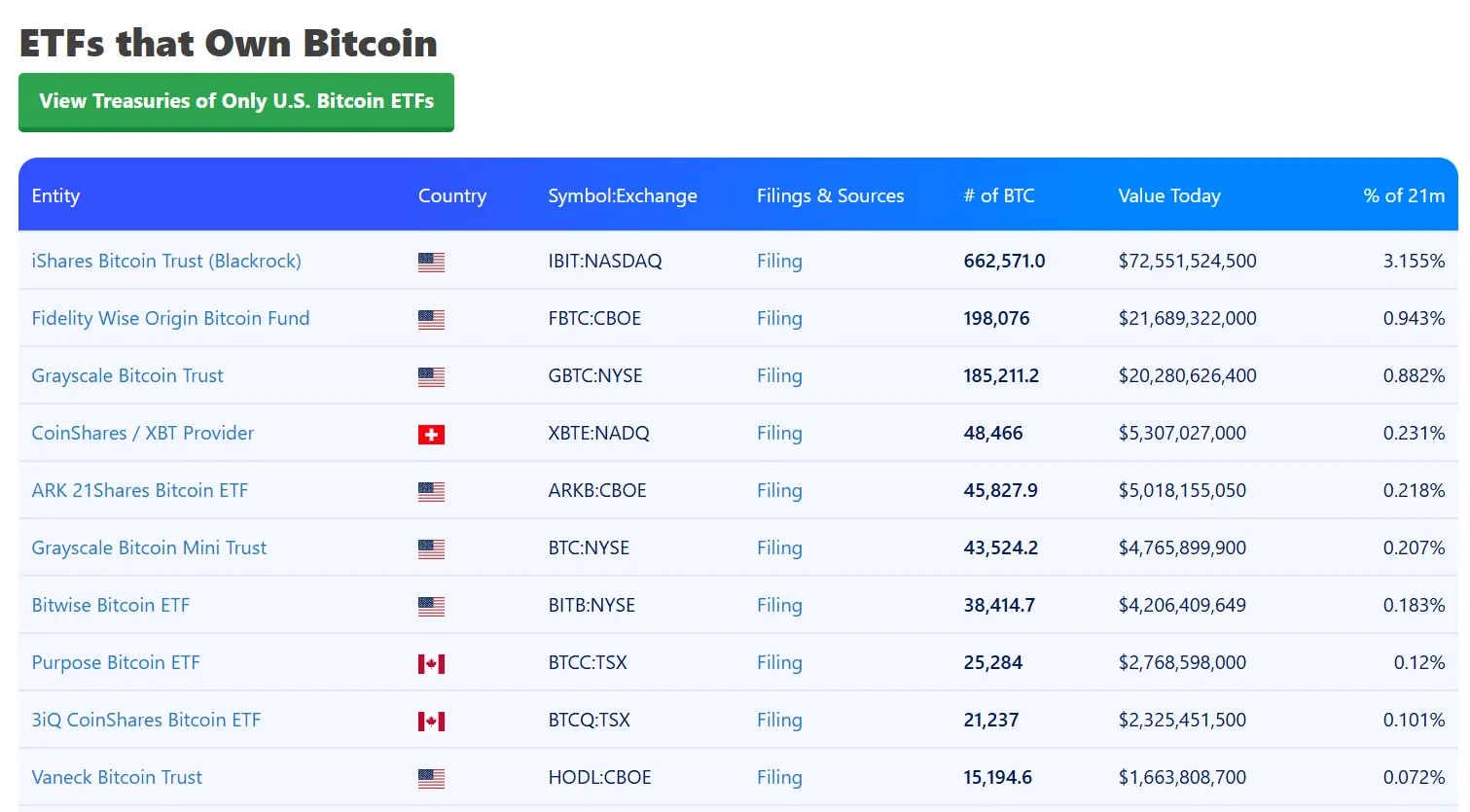Click the ETFs that Own Bitcoin heading
This screenshot has height=812, width=1470.
click(x=229, y=43)
